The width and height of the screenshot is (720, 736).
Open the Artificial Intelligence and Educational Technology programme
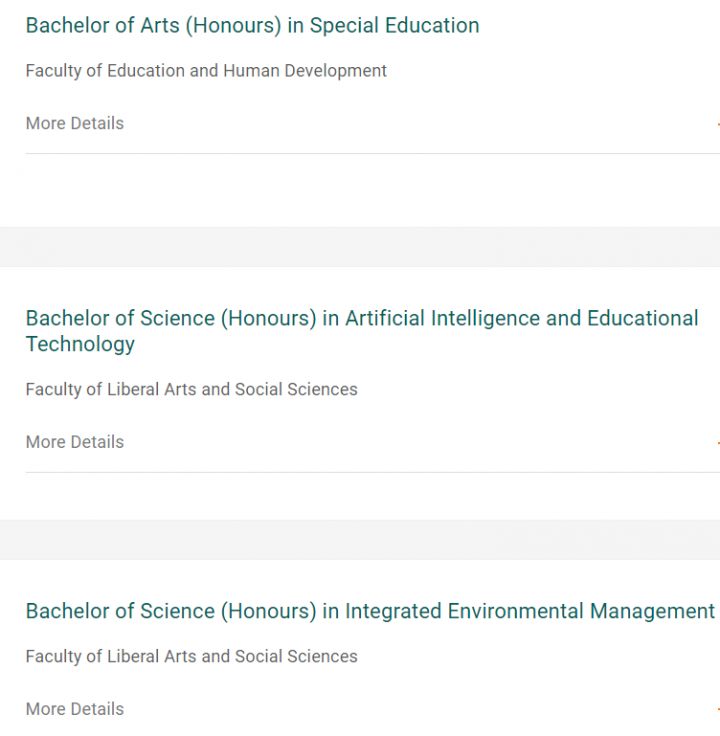click(x=361, y=319)
